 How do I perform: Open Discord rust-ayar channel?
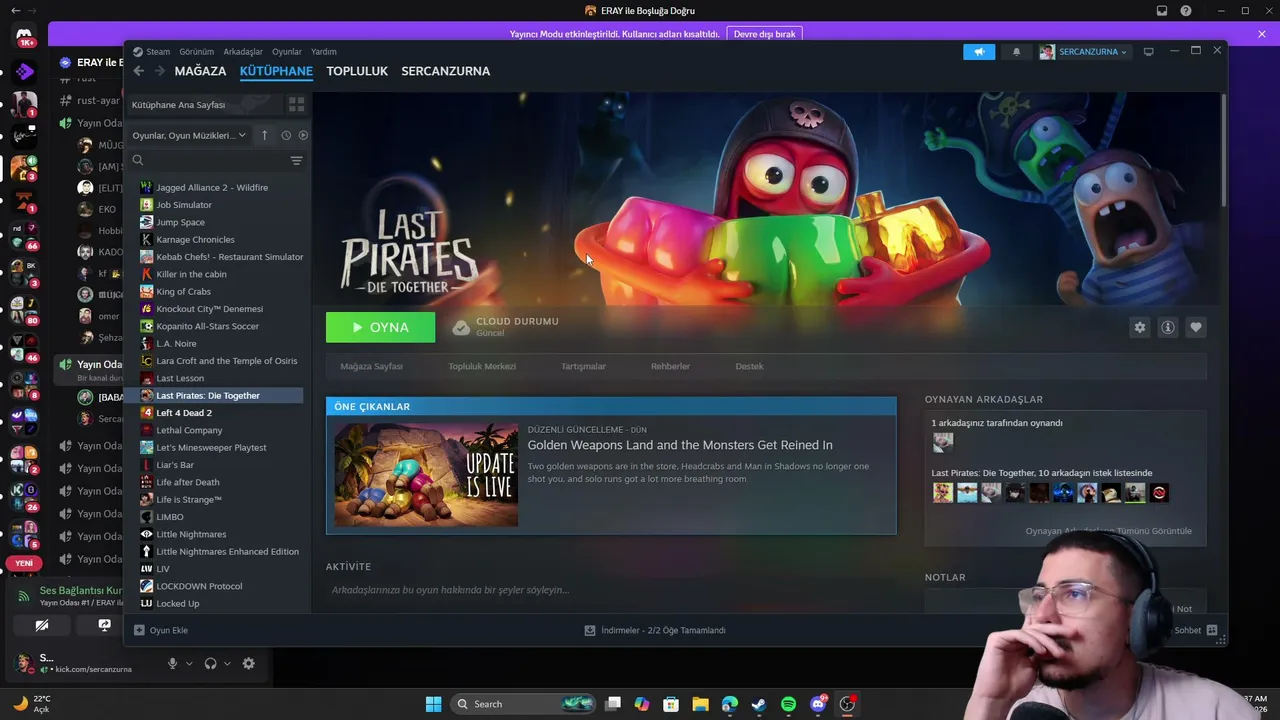pos(98,100)
